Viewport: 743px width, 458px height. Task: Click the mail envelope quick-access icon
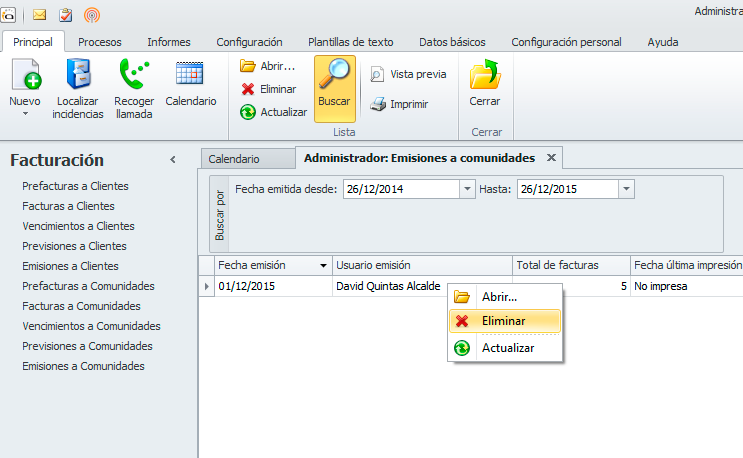coord(39,15)
